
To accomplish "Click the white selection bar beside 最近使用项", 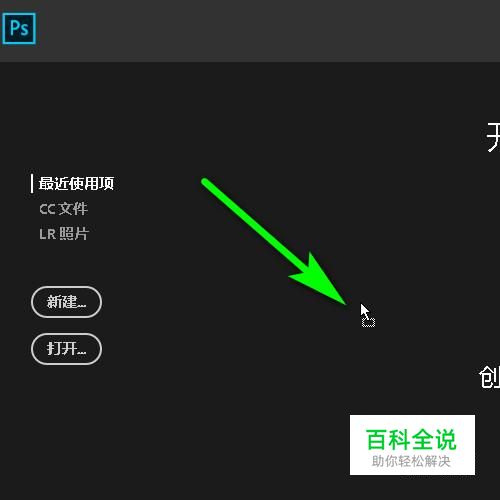I will (32, 183).
